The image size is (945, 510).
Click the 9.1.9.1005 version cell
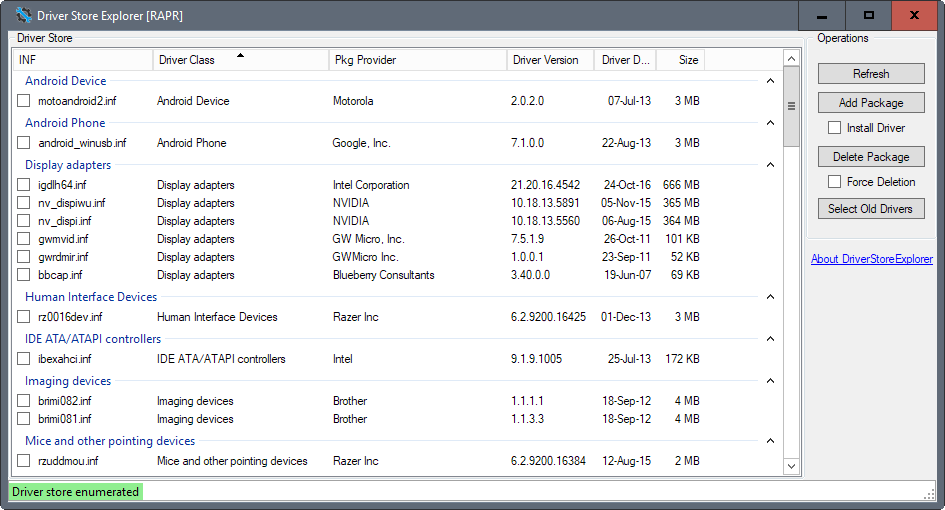coord(536,359)
